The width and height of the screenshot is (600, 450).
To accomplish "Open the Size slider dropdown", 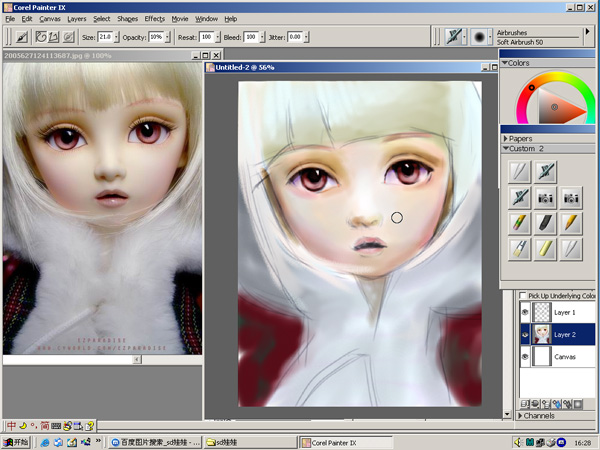I will tap(116, 37).
